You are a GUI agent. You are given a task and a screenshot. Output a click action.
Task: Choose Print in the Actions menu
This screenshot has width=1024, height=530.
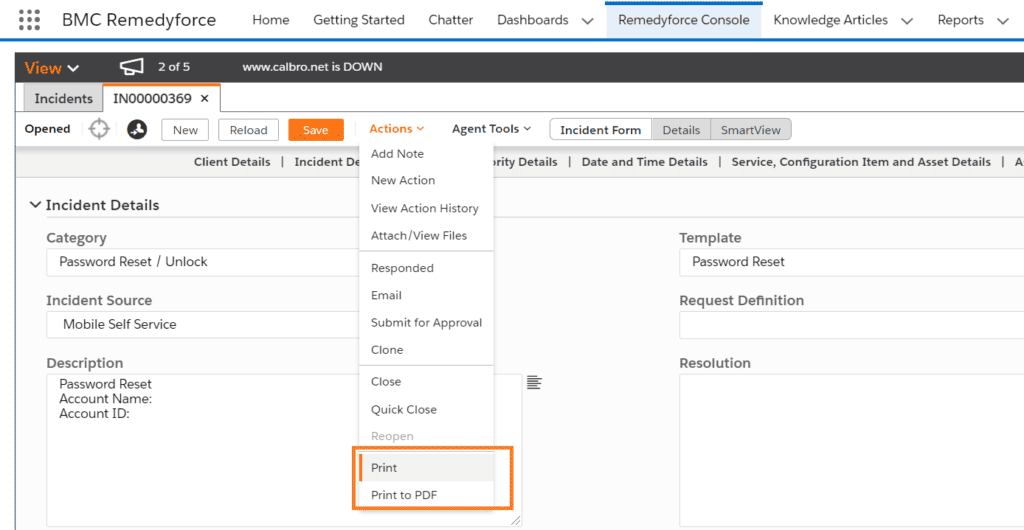pyautogui.click(x=426, y=468)
